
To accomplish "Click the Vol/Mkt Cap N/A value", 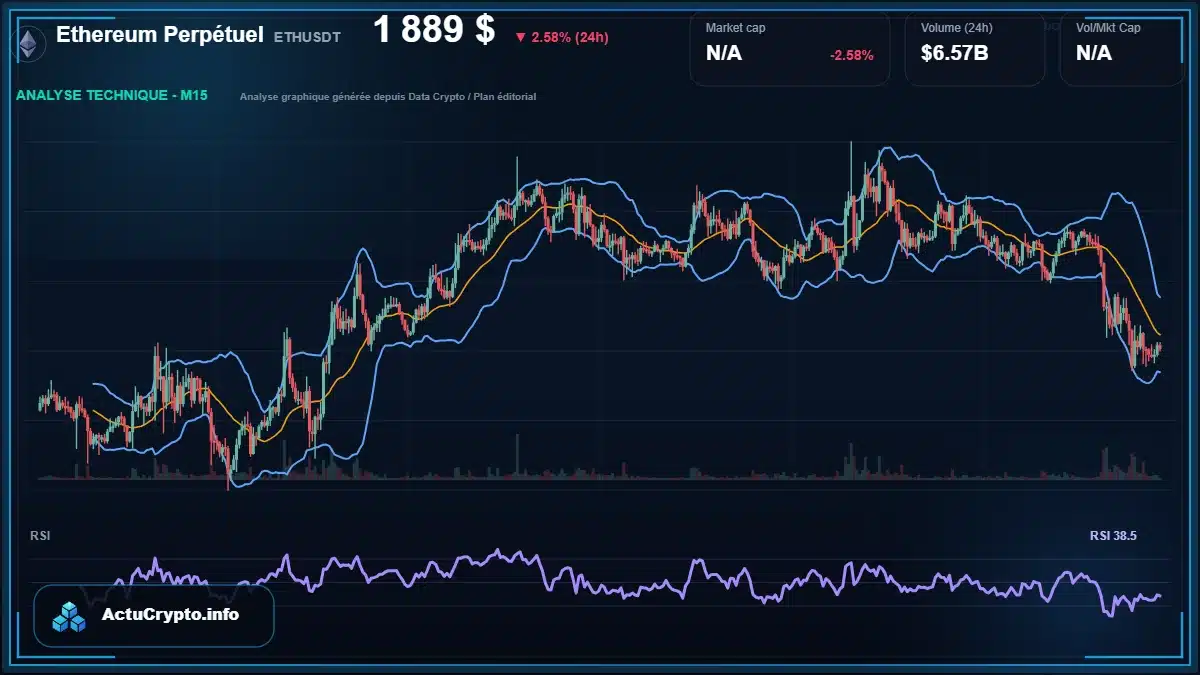I will click(1094, 54).
